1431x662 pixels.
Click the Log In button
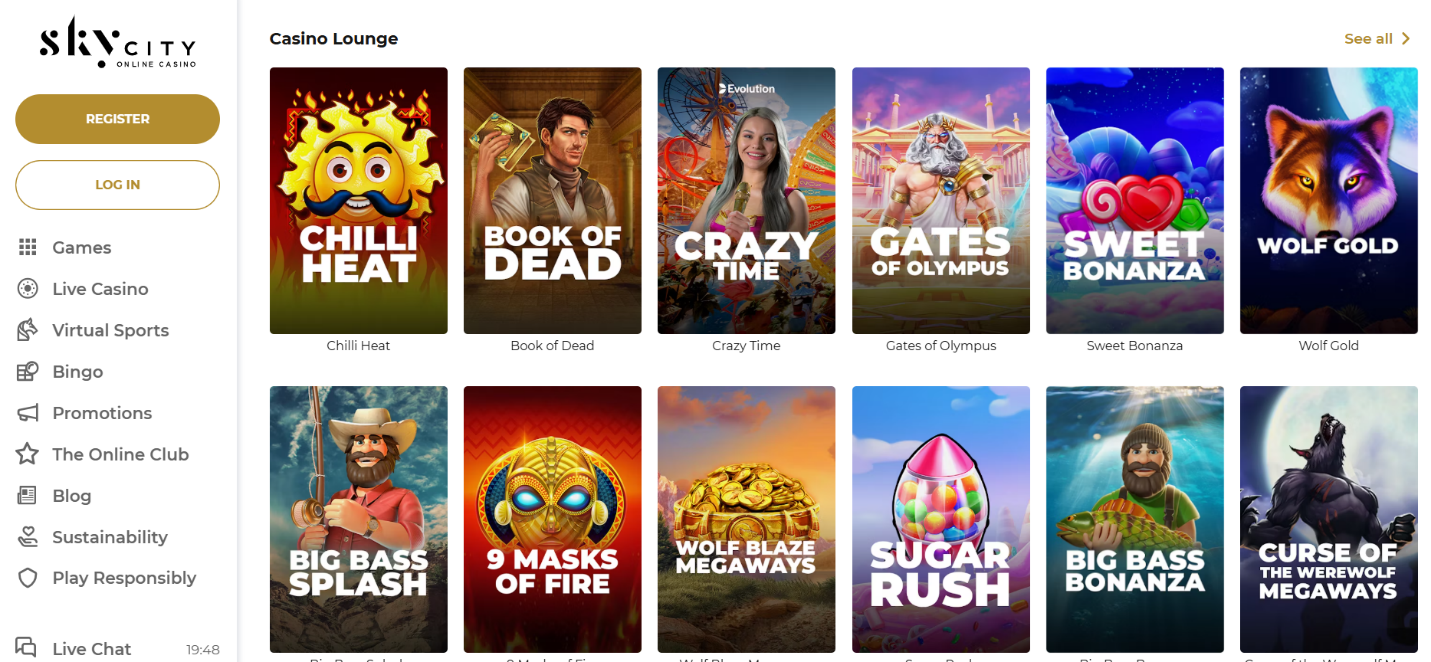pyautogui.click(x=117, y=185)
